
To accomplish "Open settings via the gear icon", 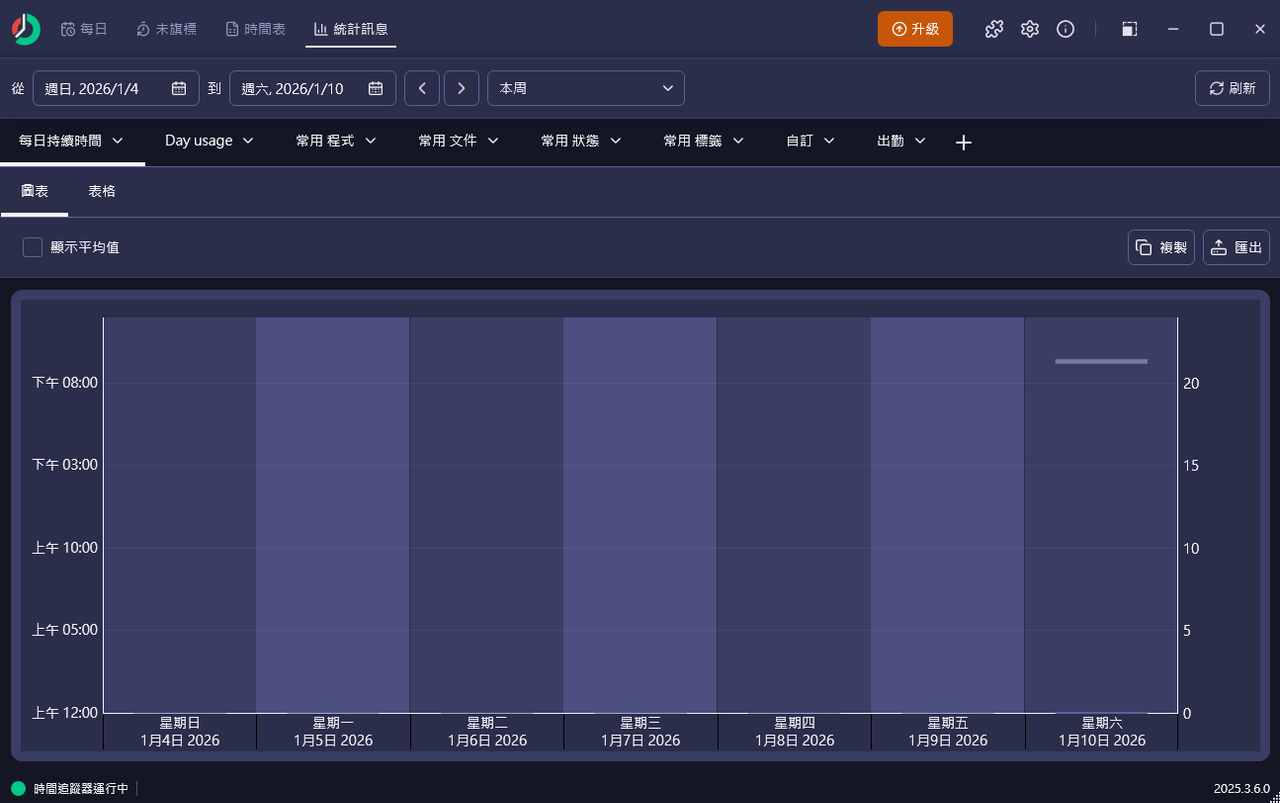I will point(1030,29).
